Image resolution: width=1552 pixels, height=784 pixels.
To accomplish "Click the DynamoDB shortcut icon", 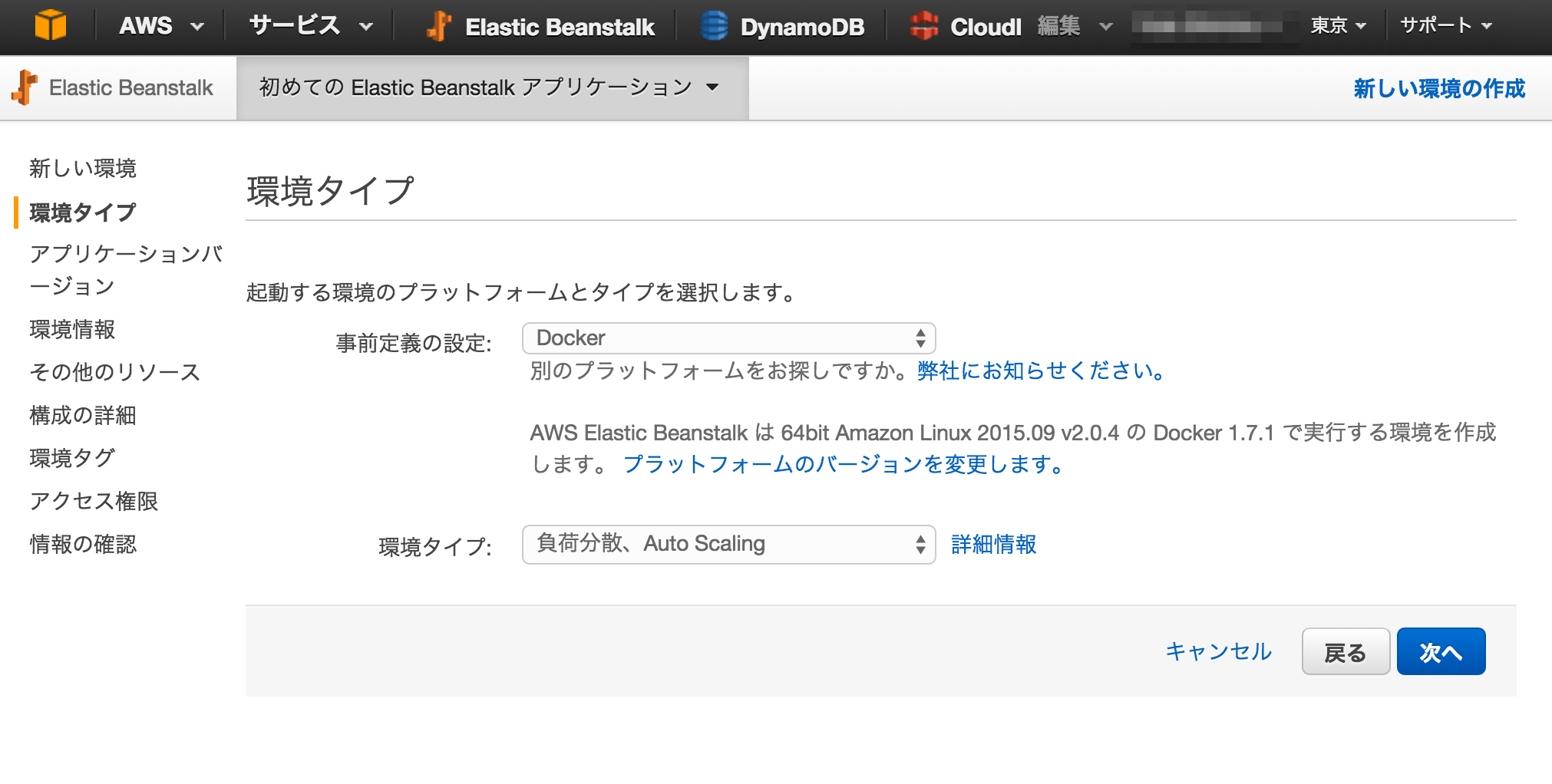I will tap(714, 26).
